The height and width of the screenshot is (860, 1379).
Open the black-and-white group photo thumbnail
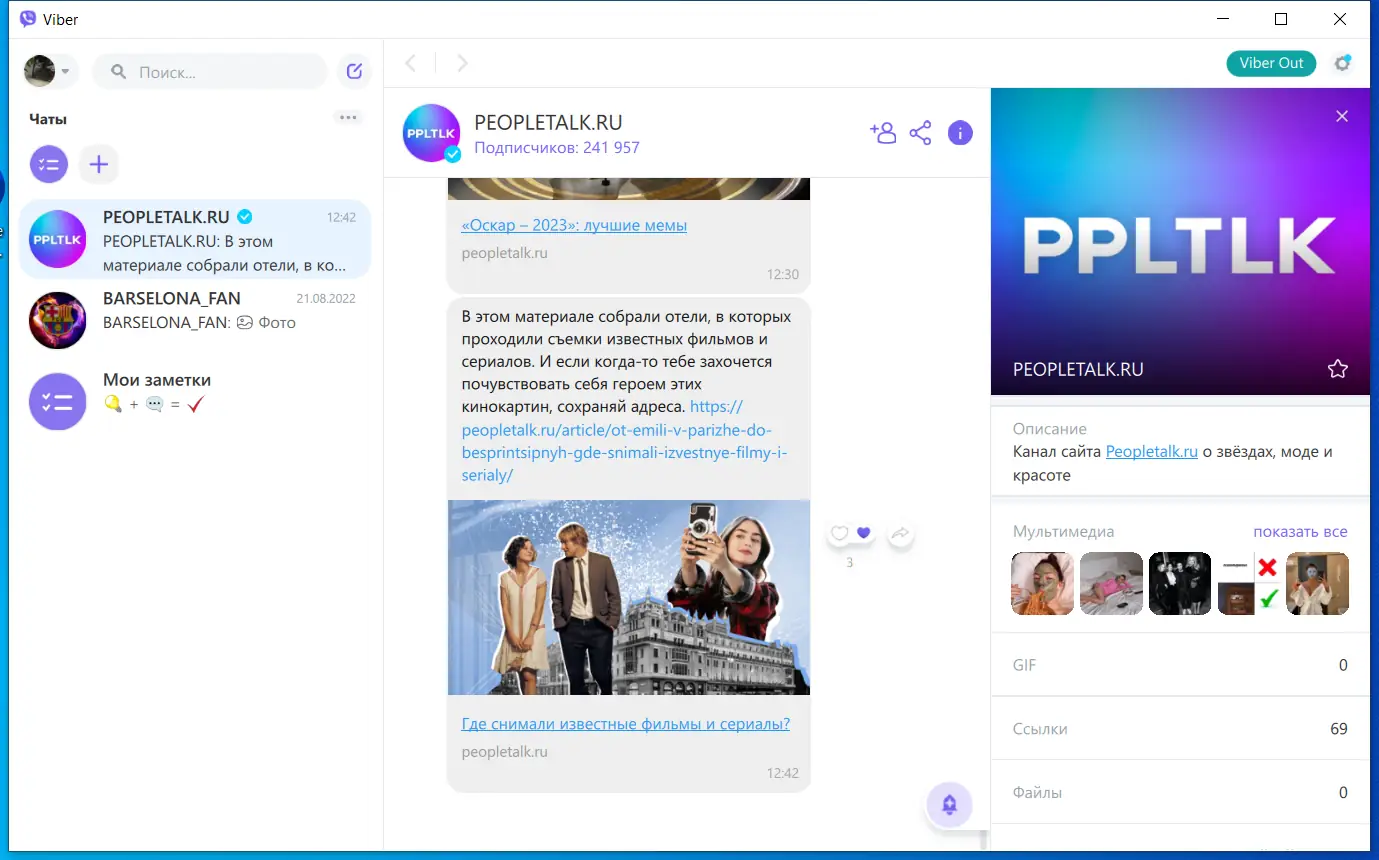coord(1180,583)
